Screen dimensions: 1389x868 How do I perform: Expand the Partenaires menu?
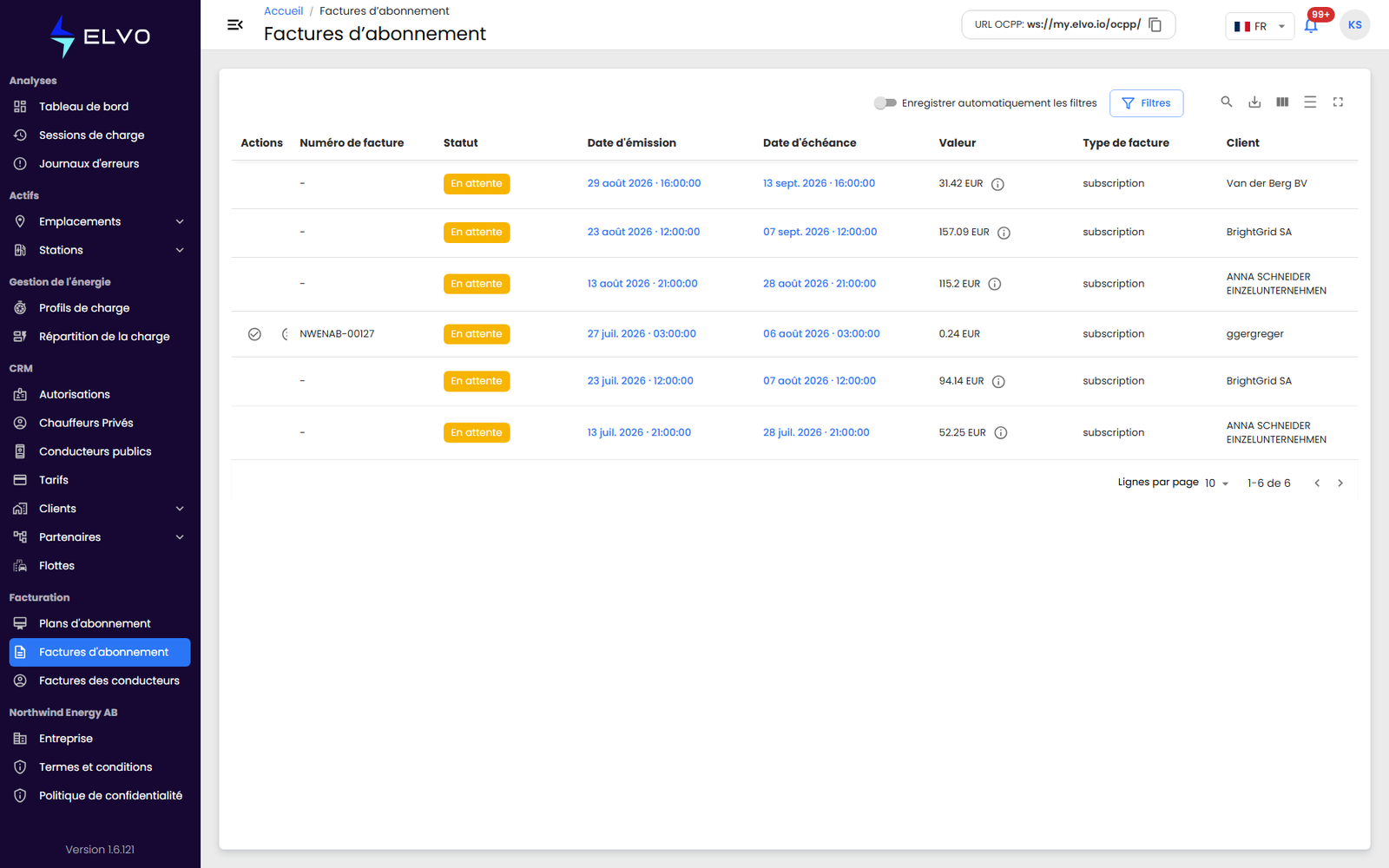pos(100,537)
